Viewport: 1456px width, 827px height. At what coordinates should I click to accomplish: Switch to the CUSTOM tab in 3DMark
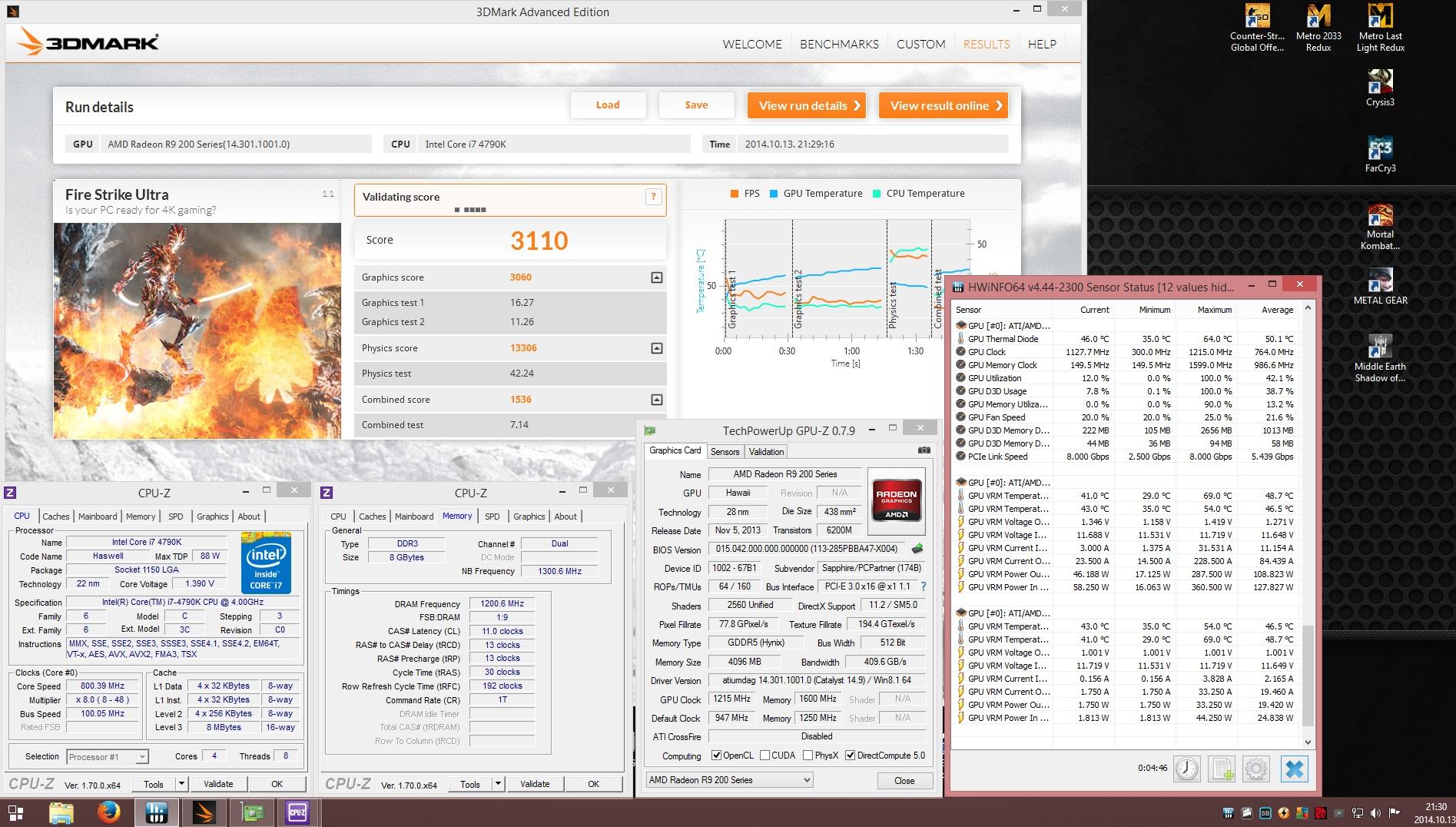point(920,44)
